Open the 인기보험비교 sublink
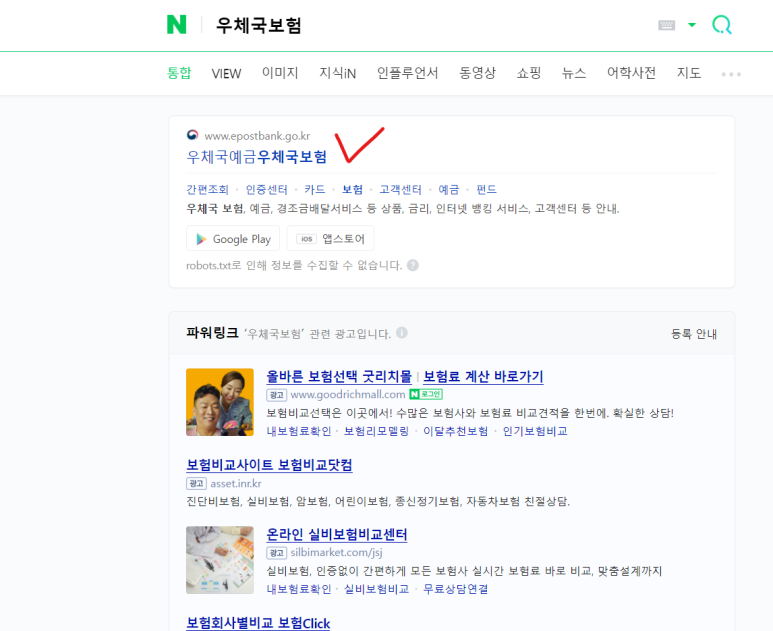Screen dimensions: 773x631 (535, 431)
